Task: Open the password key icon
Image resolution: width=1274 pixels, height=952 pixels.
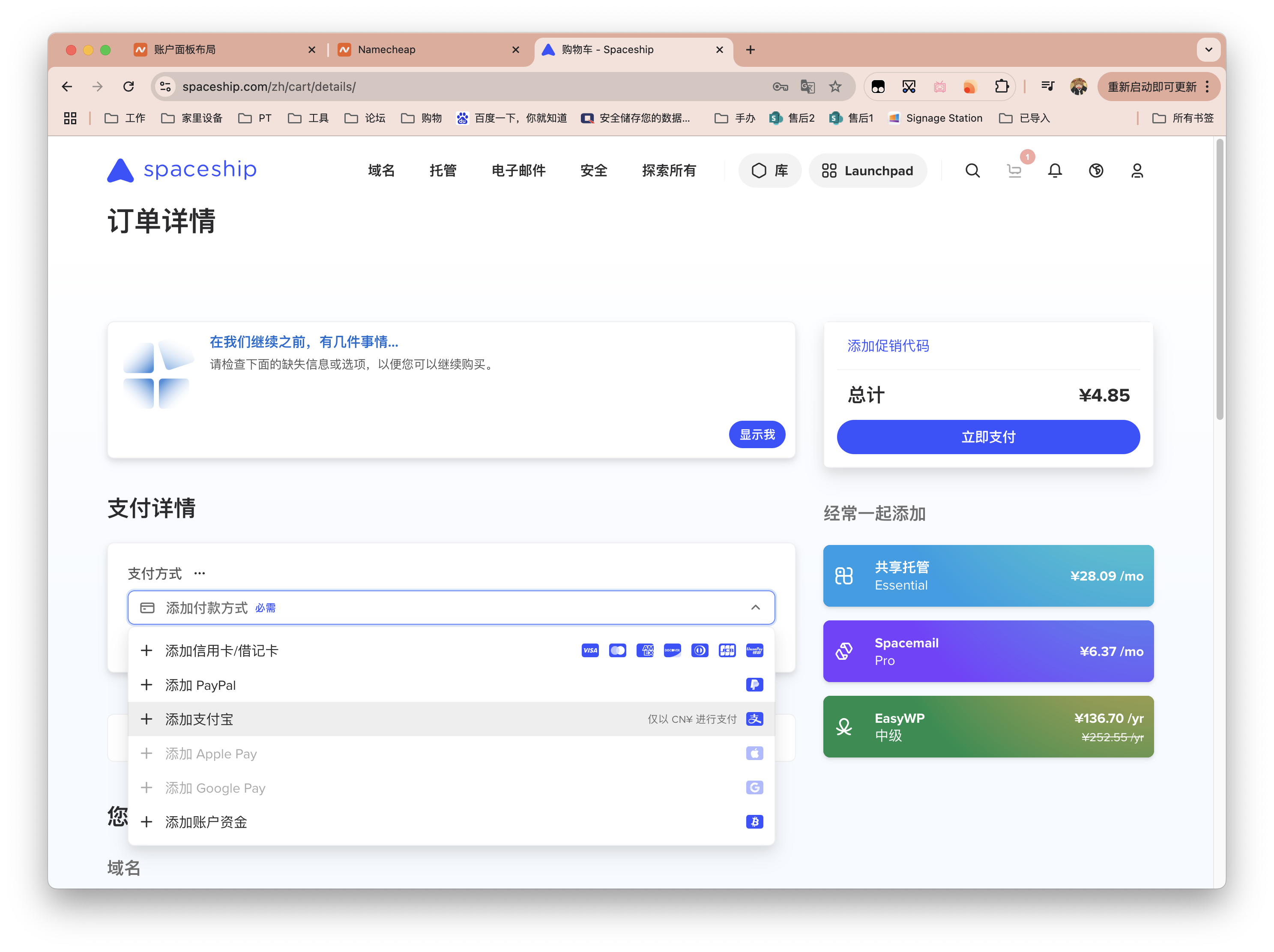Action: [x=781, y=87]
